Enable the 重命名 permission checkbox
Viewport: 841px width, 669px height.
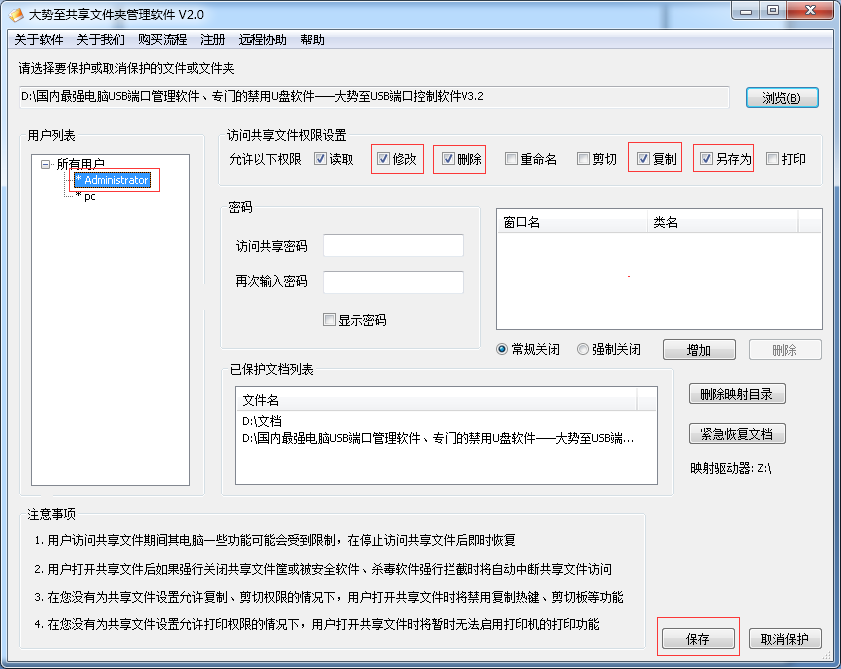pyautogui.click(x=512, y=159)
